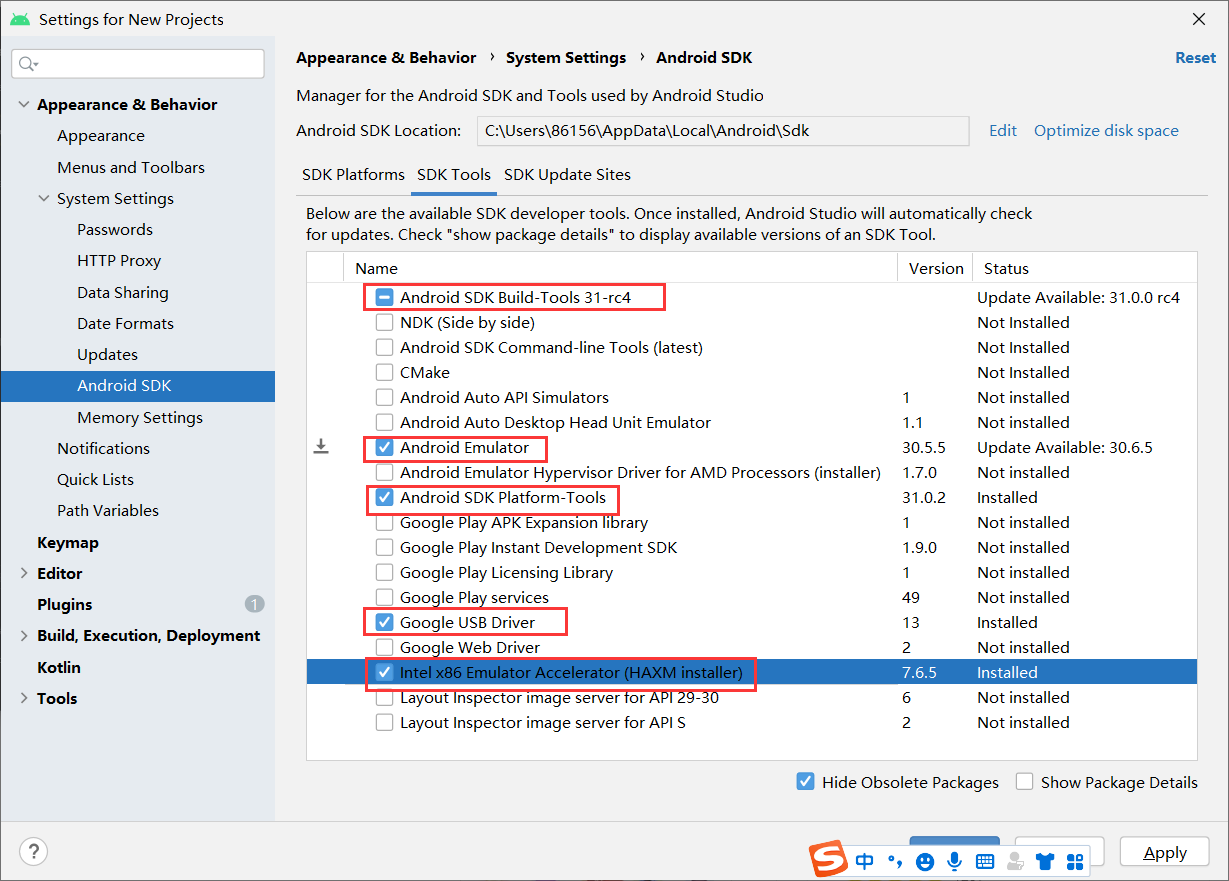1229x881 pixels.
Task: Open the emoji smiley panel in input bar
Action: [x=925, y=861]
